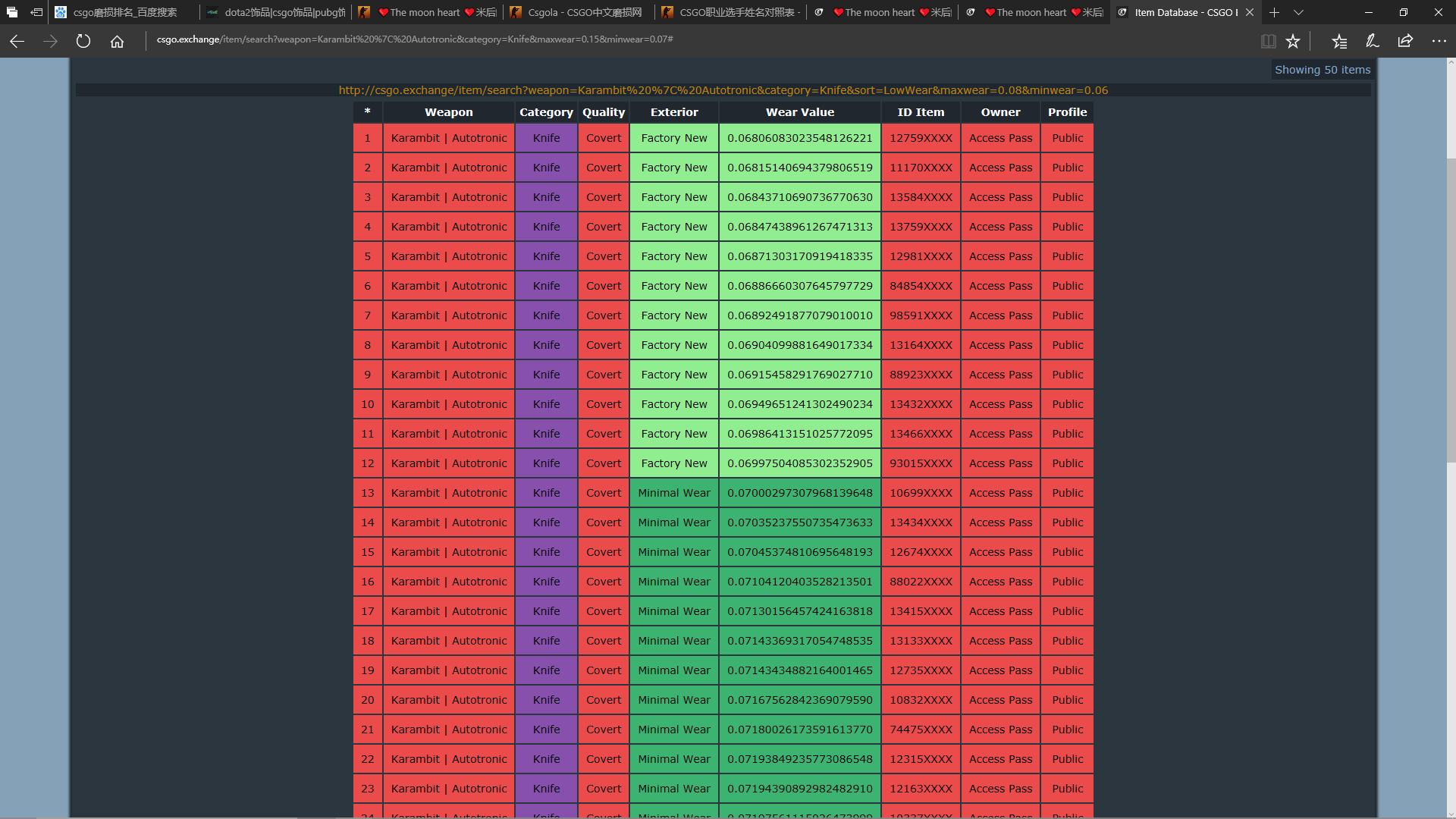This screenshot has height=819, width=1456.
Task: Click the Refresh page icon
Action: point(83,42)
